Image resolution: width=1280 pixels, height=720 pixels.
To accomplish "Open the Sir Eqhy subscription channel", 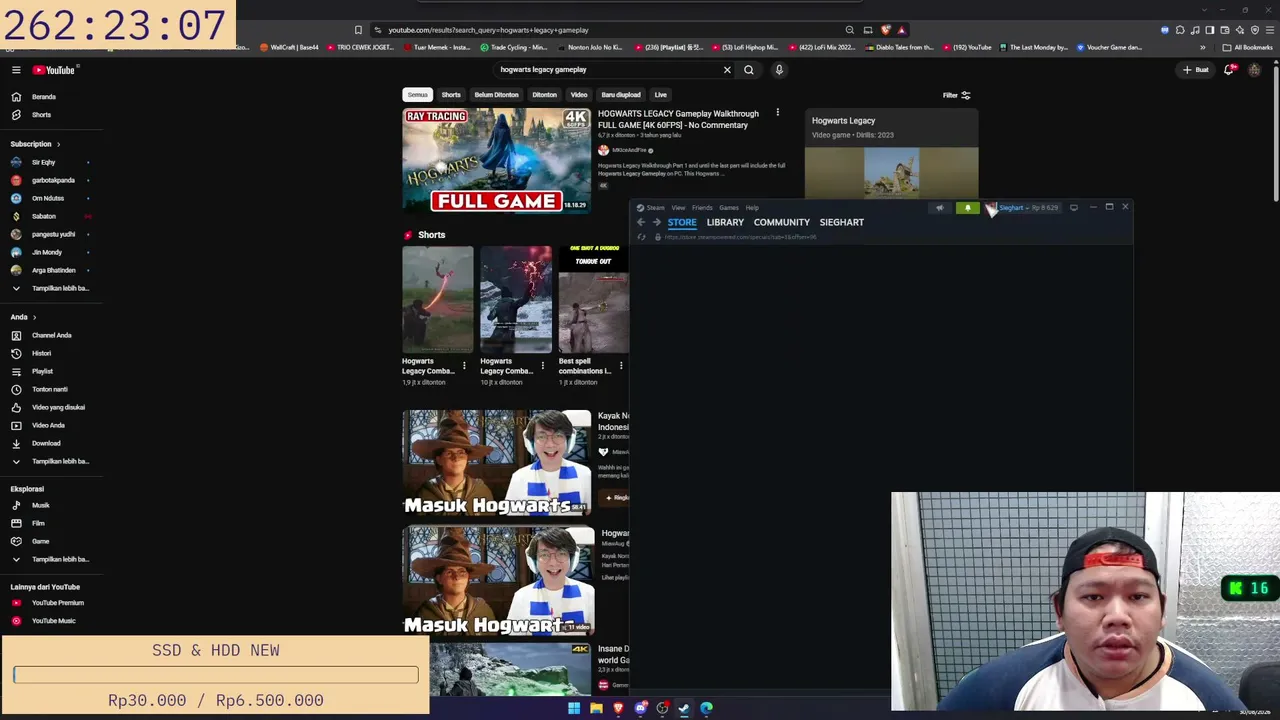I will (x=43, y=162).
